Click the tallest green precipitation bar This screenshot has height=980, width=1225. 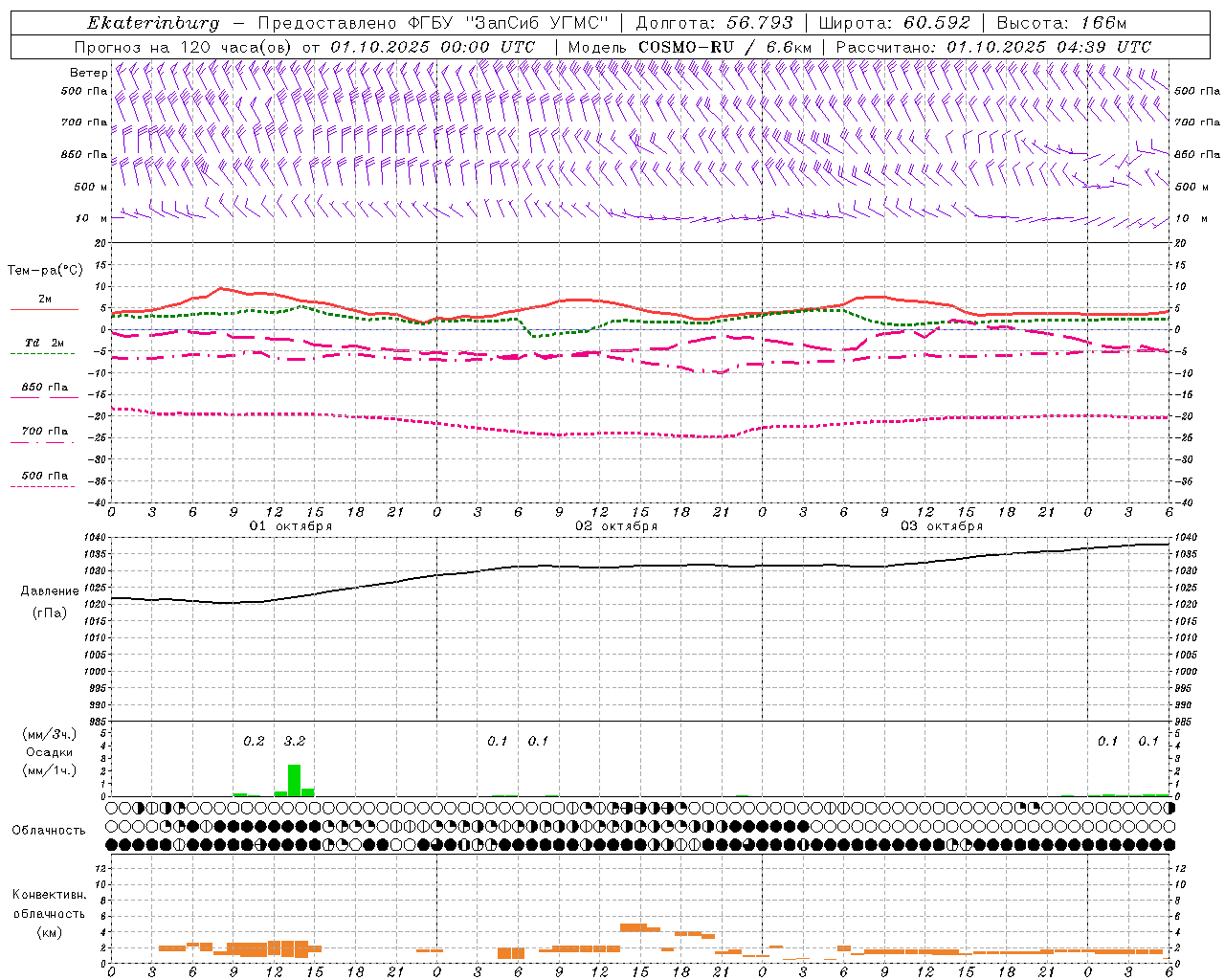294,780
